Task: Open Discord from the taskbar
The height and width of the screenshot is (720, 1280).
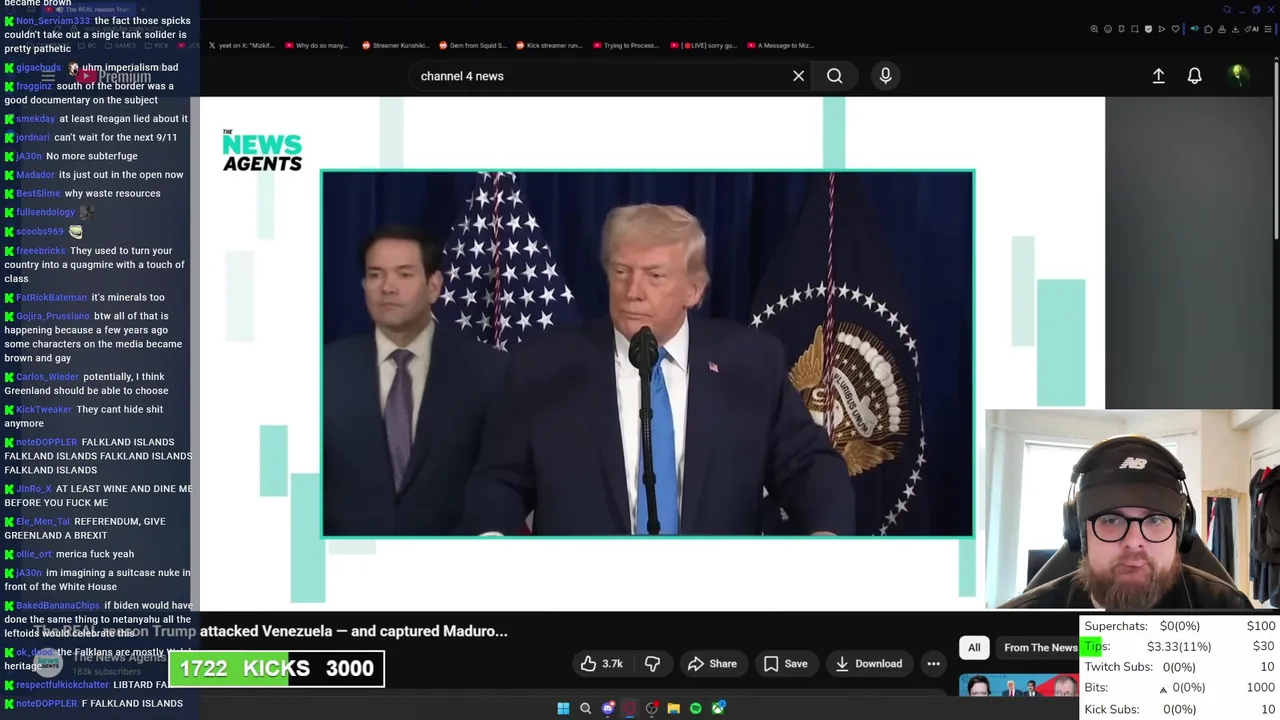Action: click(608, 708)
